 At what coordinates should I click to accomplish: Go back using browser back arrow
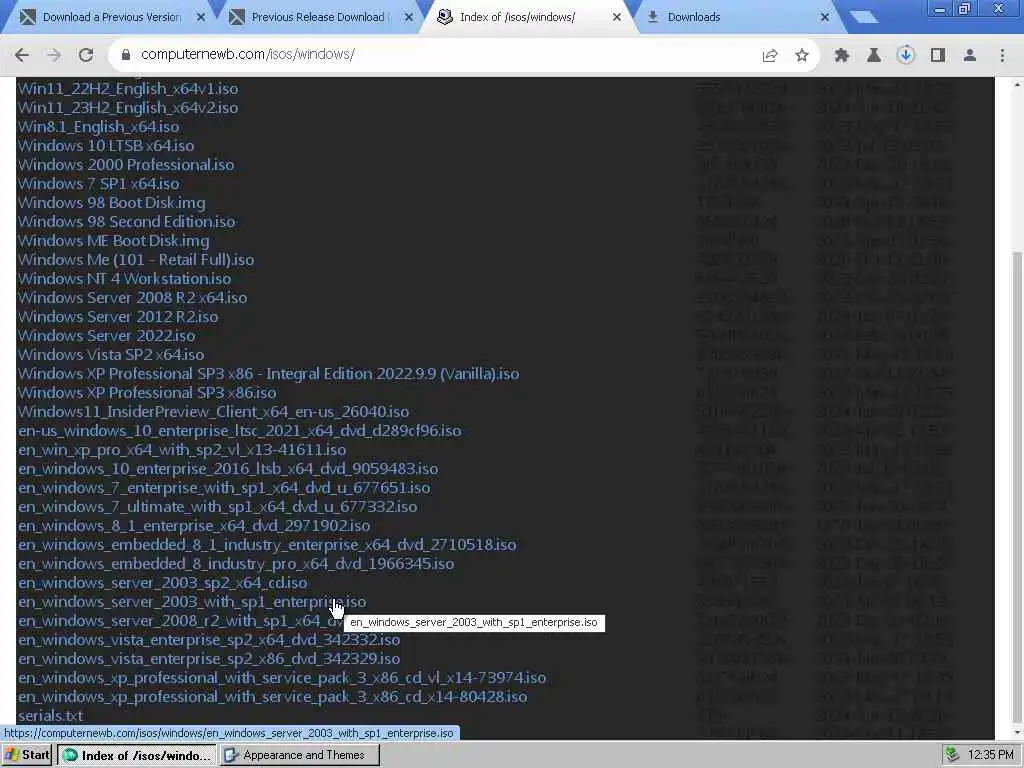[22, 55]
